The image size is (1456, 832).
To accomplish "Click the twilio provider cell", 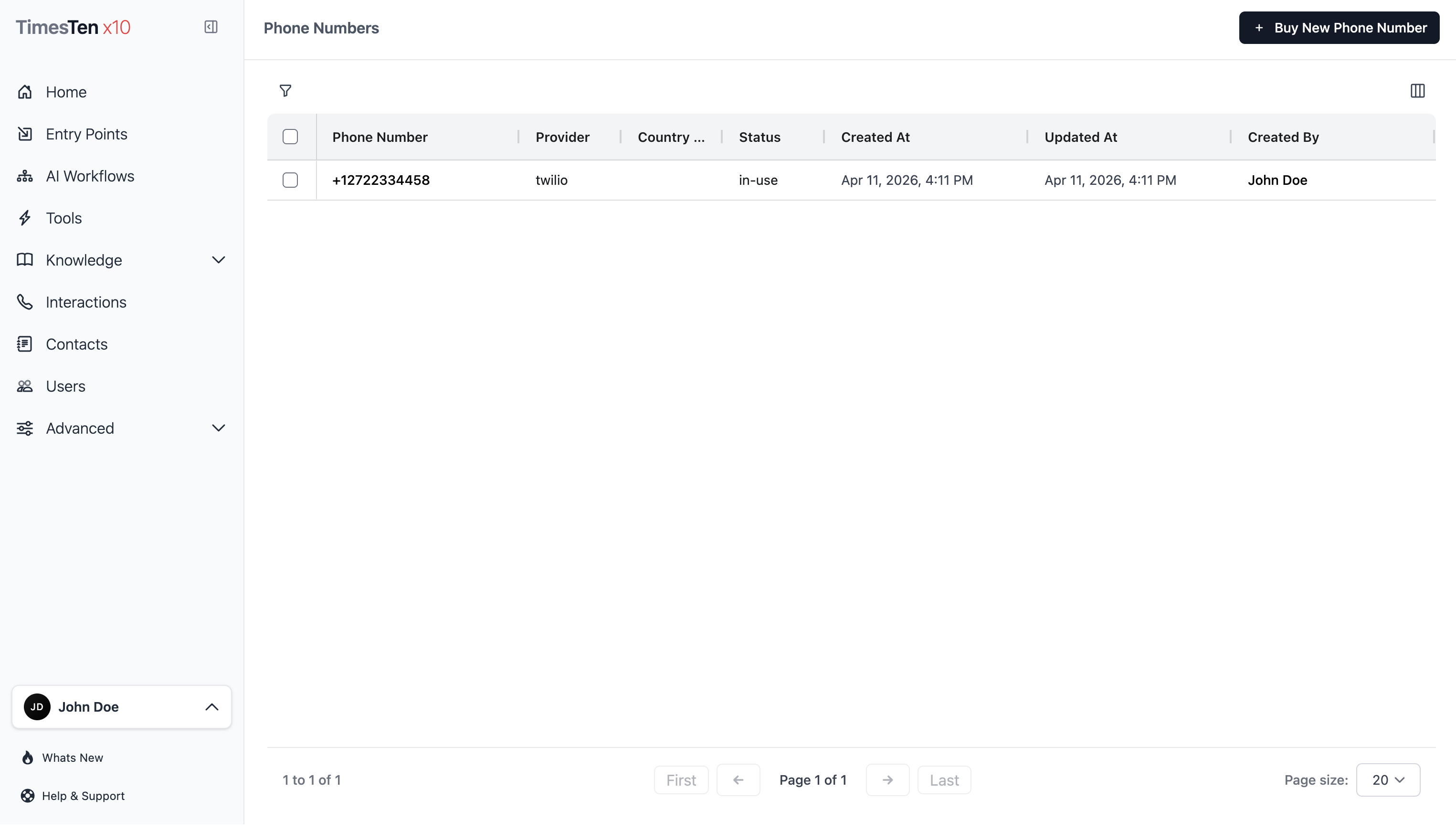I will (551, 180).
